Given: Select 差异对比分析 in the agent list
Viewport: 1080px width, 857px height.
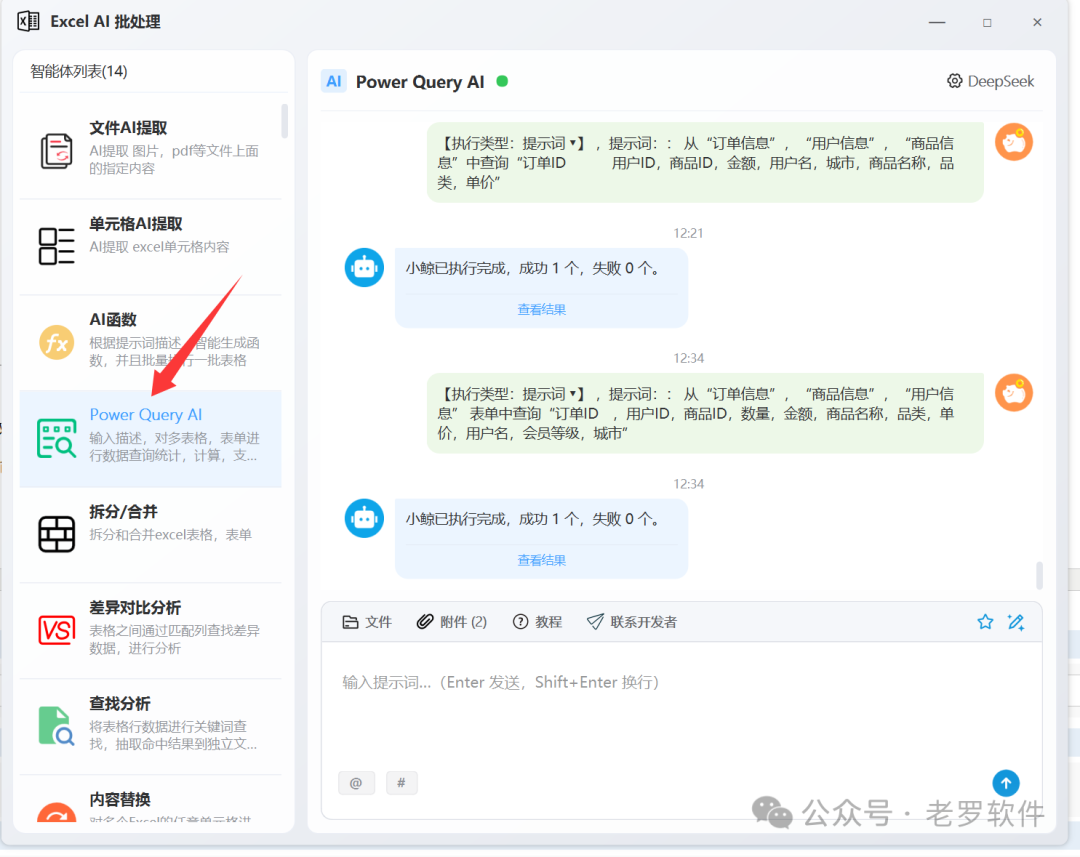Looking at the screenshot, I should (x=150, y=630).
